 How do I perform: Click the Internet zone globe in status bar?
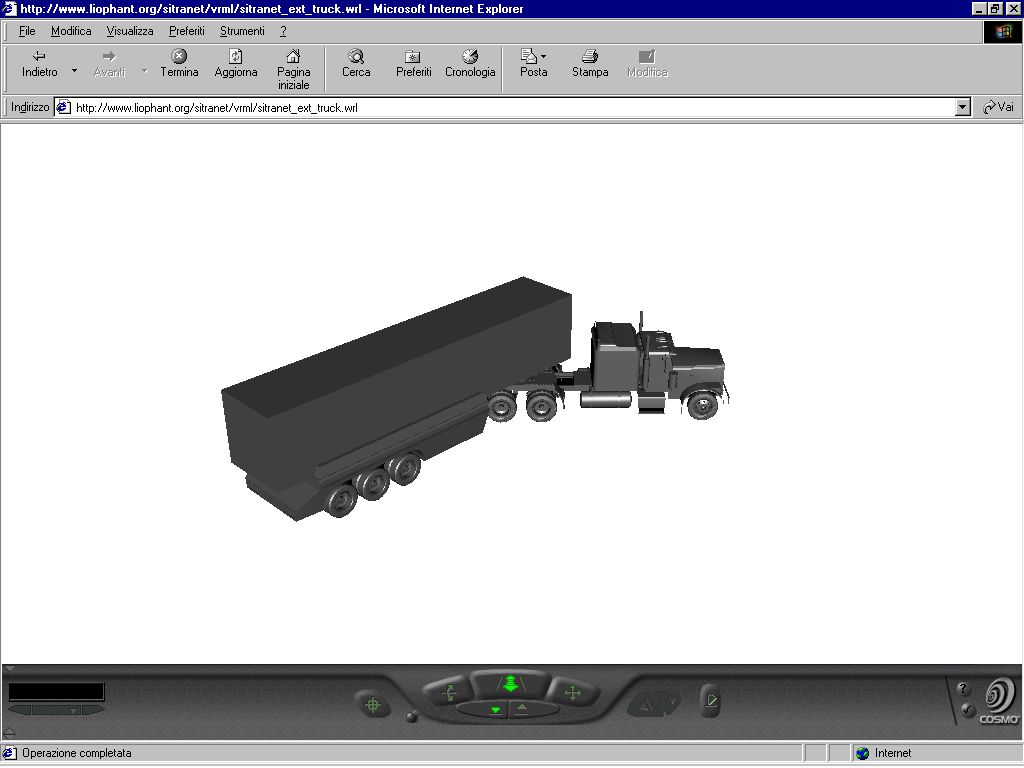point(862,753)
